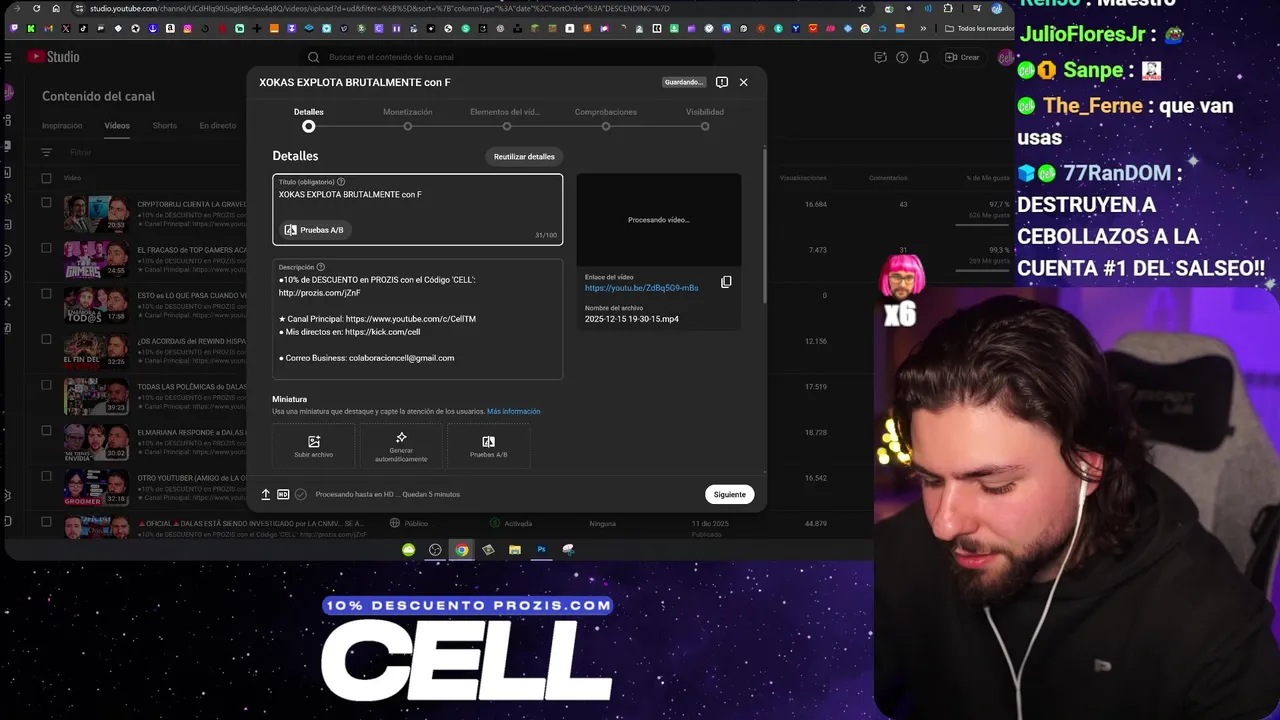Select EL MARIANA RESPONDE a DALAS checkbox
Image resolution: width=1280 pixels, height=720 pixels.
tap(46, 431)
